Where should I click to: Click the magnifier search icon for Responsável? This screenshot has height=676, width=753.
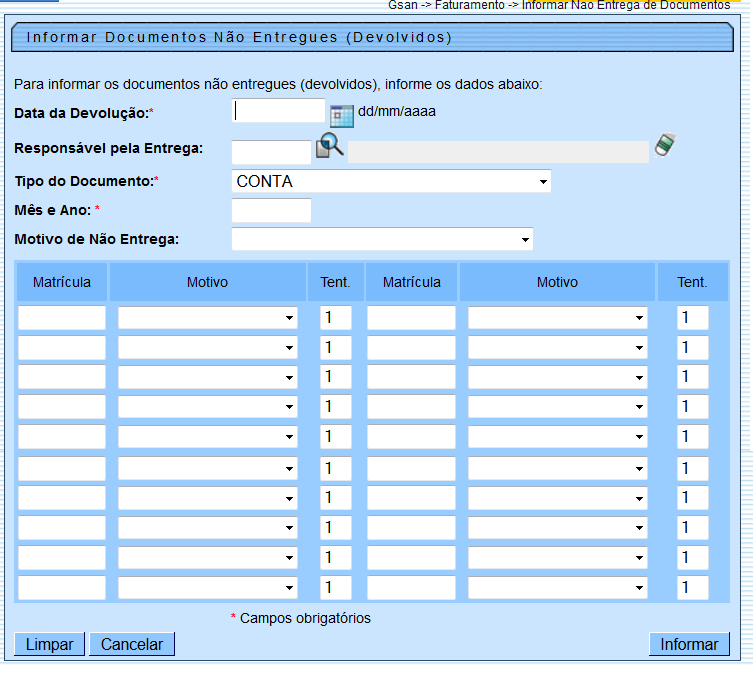(330, 147)
